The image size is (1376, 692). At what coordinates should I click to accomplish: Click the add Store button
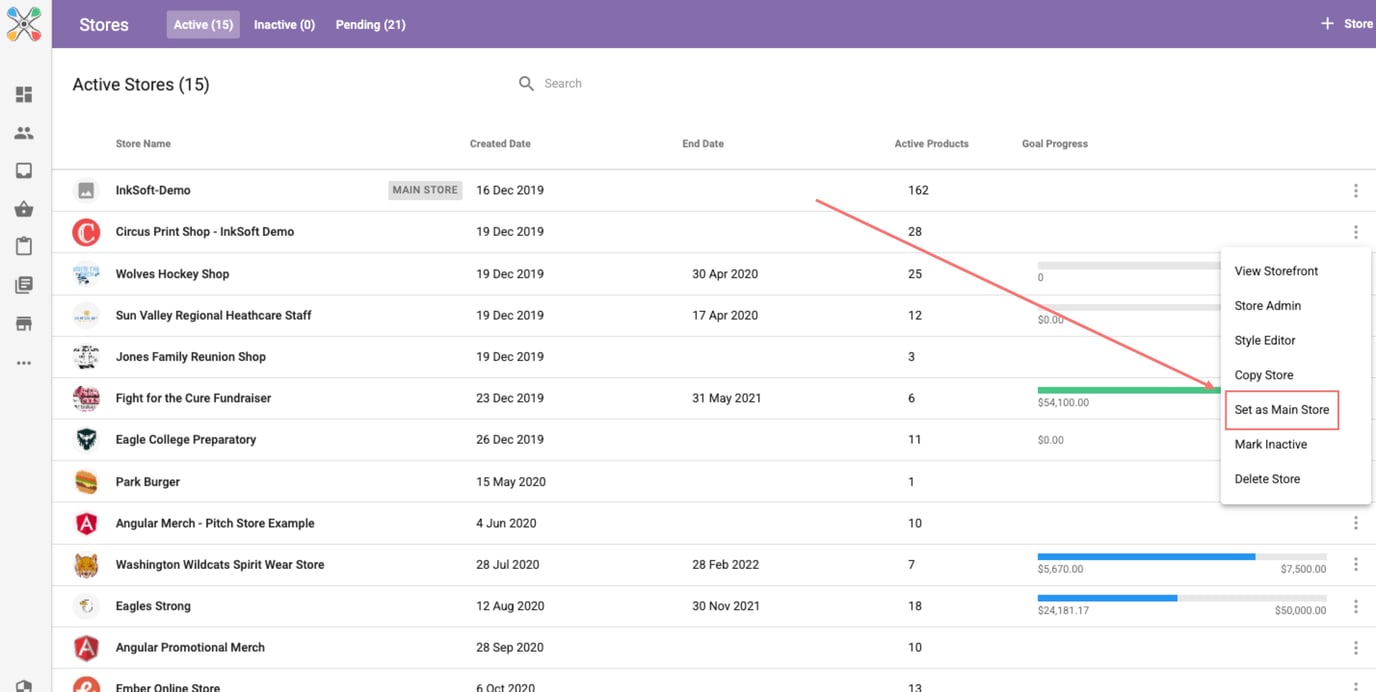pos(1346,24)
